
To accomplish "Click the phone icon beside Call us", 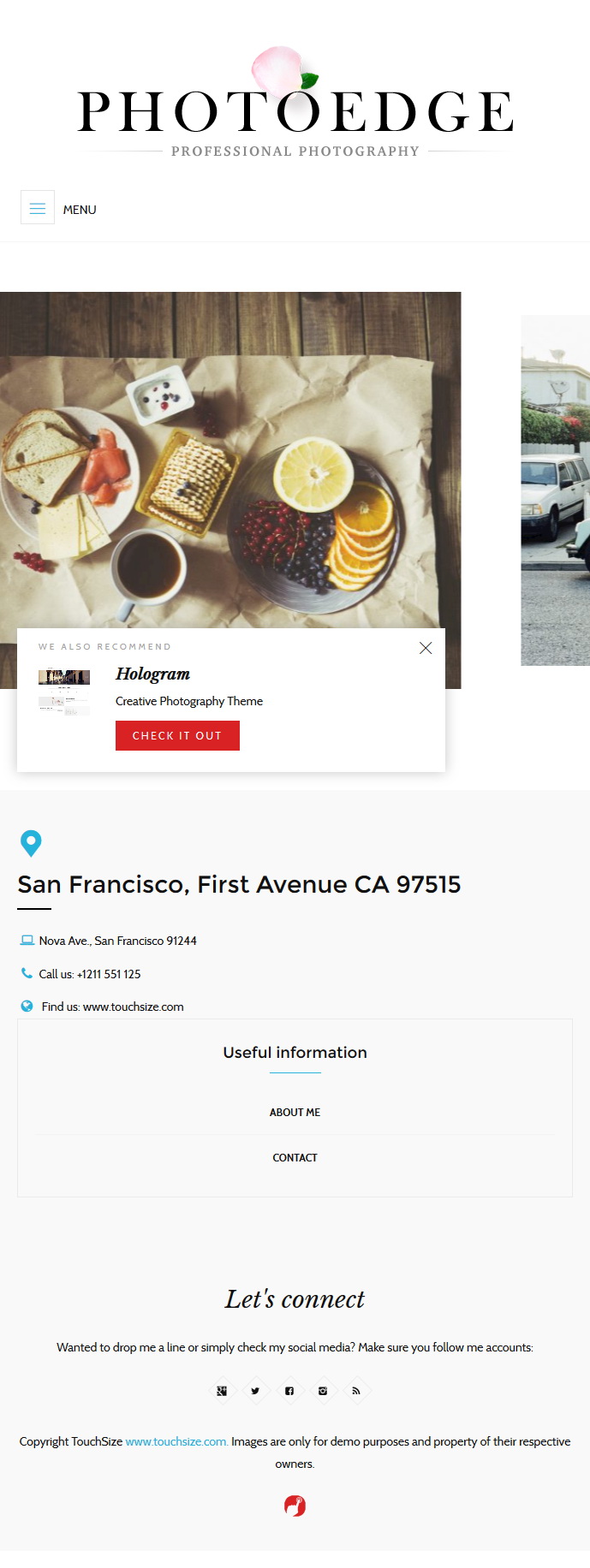I will click(x=27, y=973).
